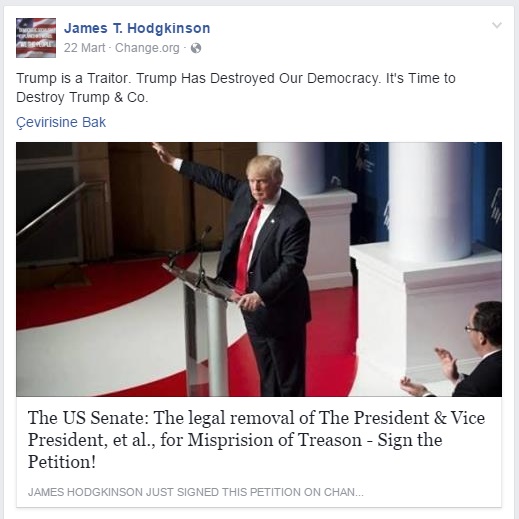The width and height of the screenshot is (519, 519).
Task: Click the red tie in the photo
Action: [x=248, y=248]
